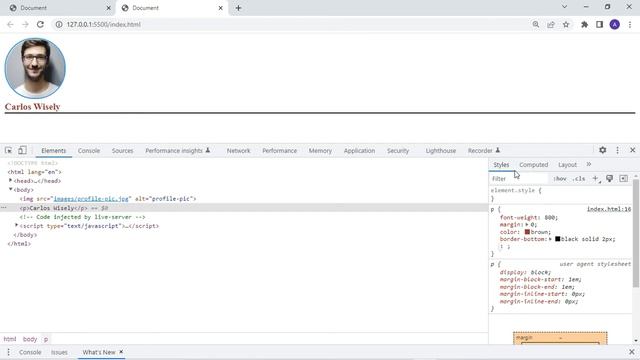This screenshot has height=360, width=640.
Task: Add new style rule with plus icon
Action: click(x=596, y=178)
